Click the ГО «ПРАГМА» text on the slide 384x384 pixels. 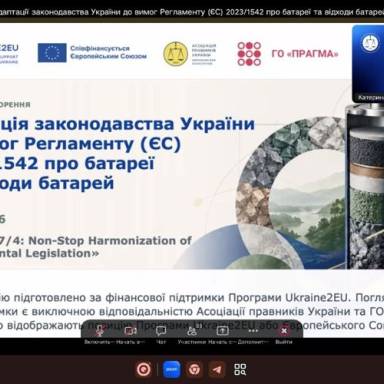point(305,54)
